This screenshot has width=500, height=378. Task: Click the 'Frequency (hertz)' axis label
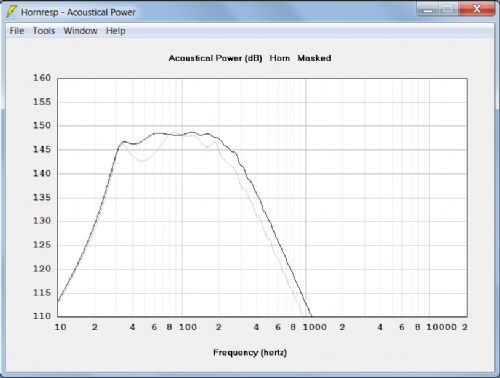pos(250,353)
